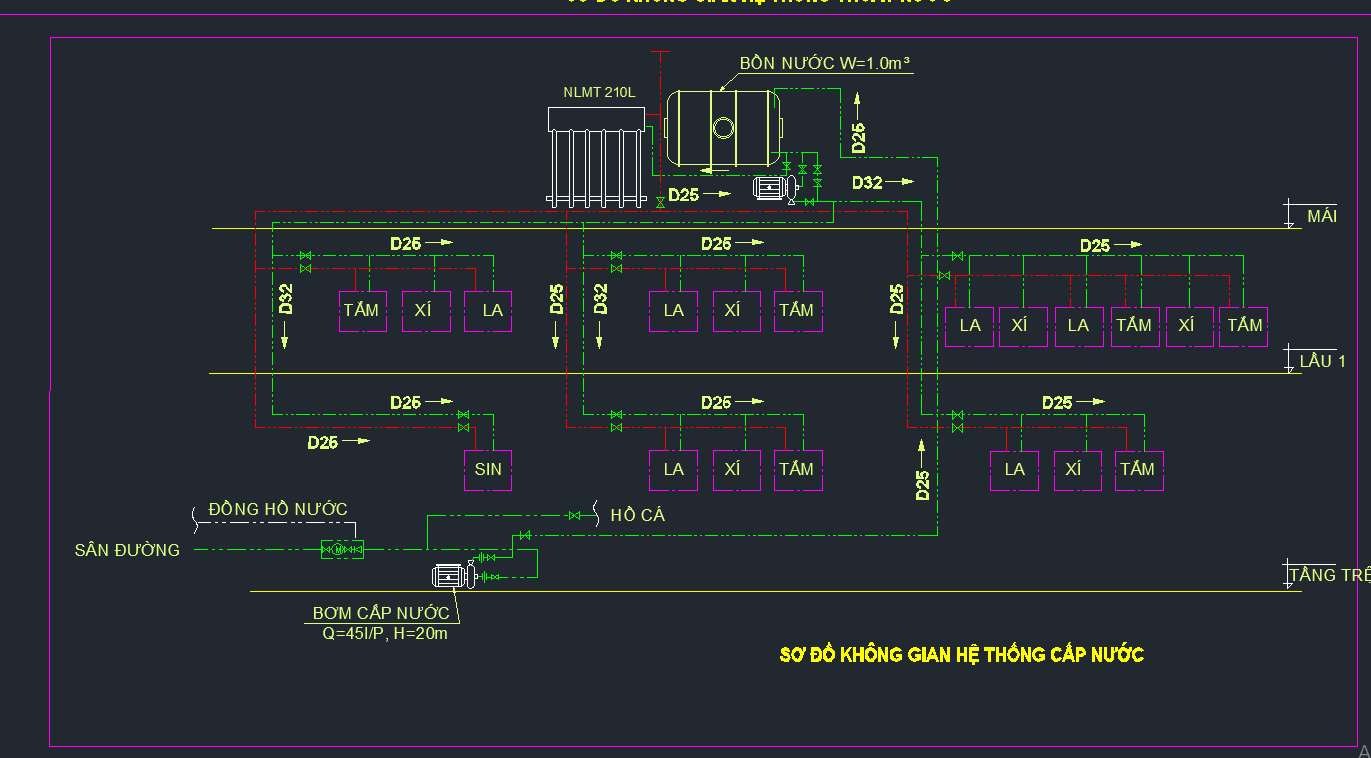The height and width of the screenshot is (758, 1371).
Task: Click the circular manhole on the water tank
Action: (x=722, y=128)
